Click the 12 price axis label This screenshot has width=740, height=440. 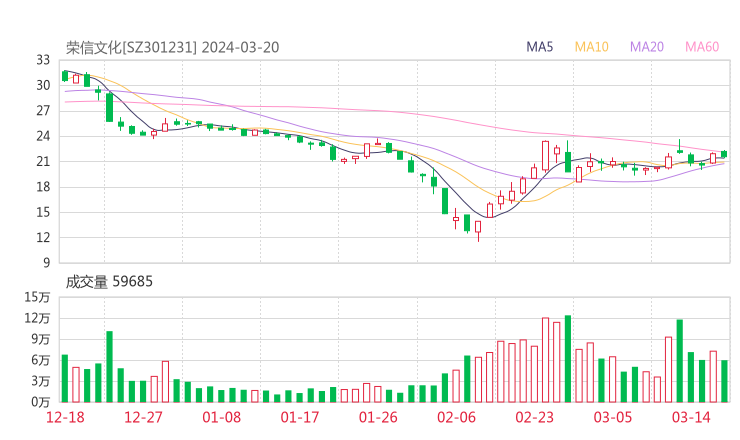43,237
